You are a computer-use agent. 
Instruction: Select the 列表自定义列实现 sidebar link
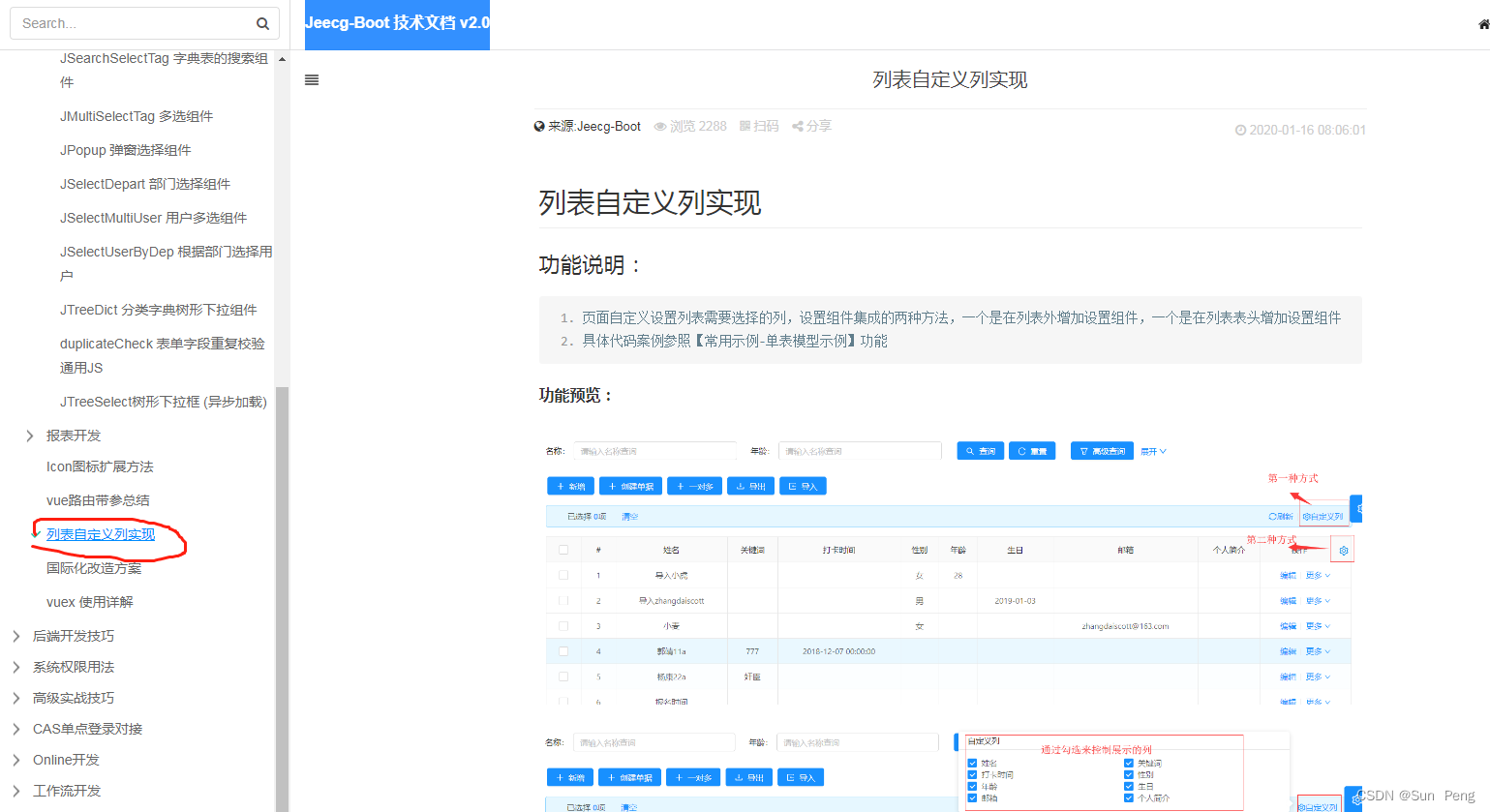coord(101,534)
